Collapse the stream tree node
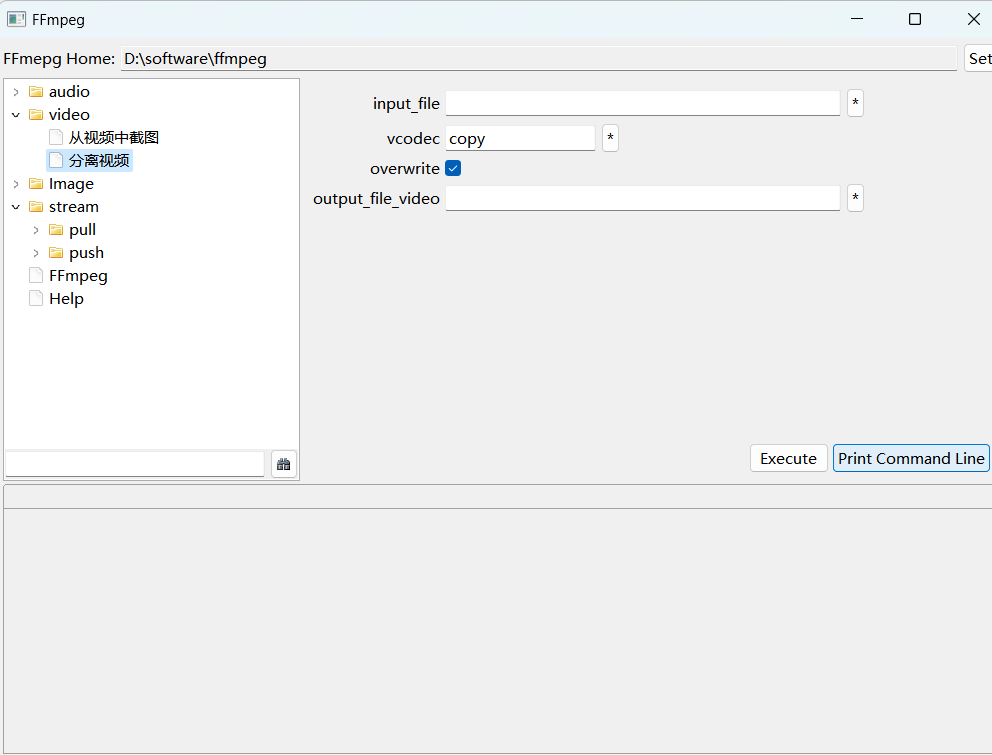 pyautogui.click(x=16, y=207)
